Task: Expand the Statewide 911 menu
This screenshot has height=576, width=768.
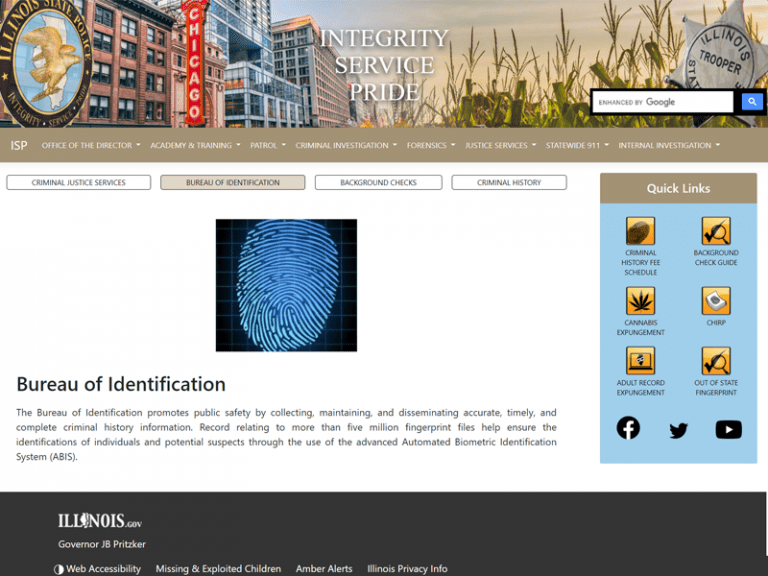Action: [x=577, y=145]
